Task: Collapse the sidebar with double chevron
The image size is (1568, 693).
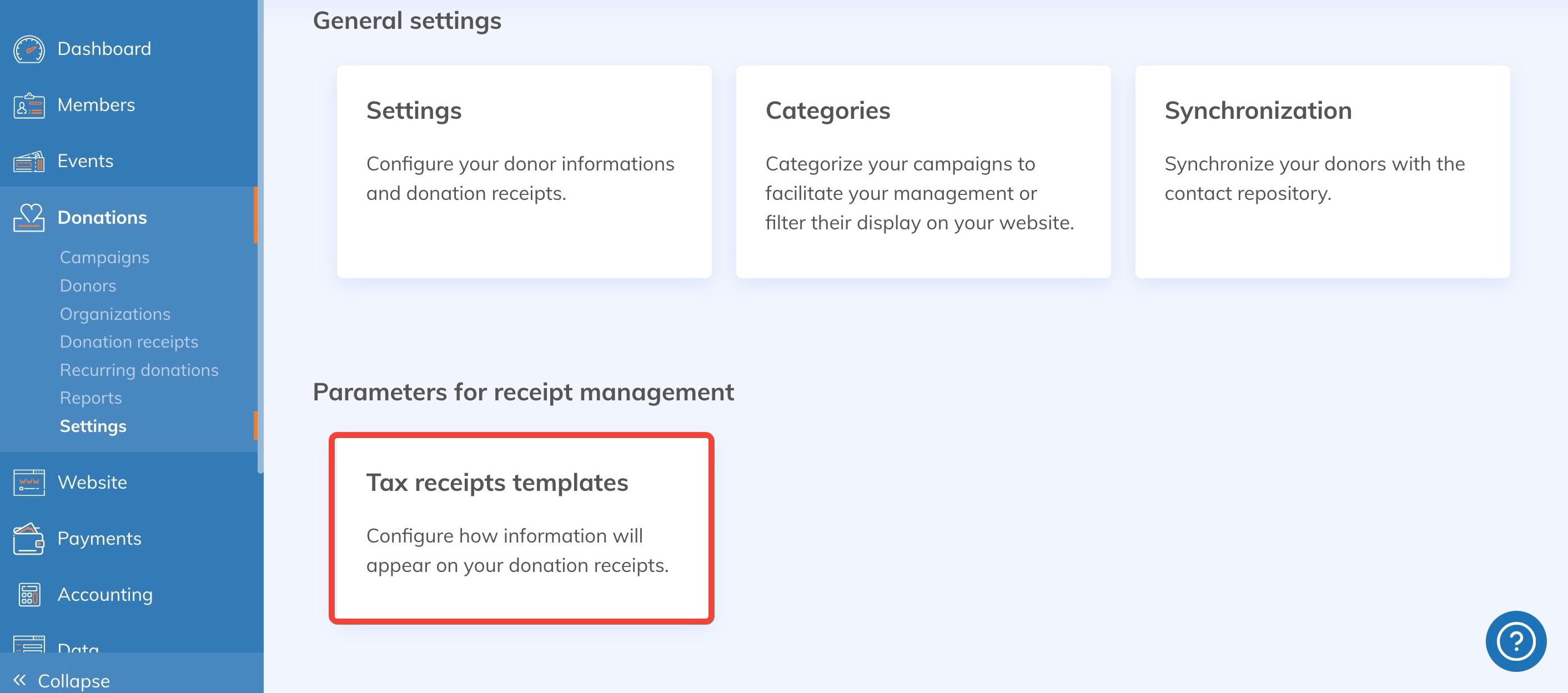Action: tap(19, 680)
